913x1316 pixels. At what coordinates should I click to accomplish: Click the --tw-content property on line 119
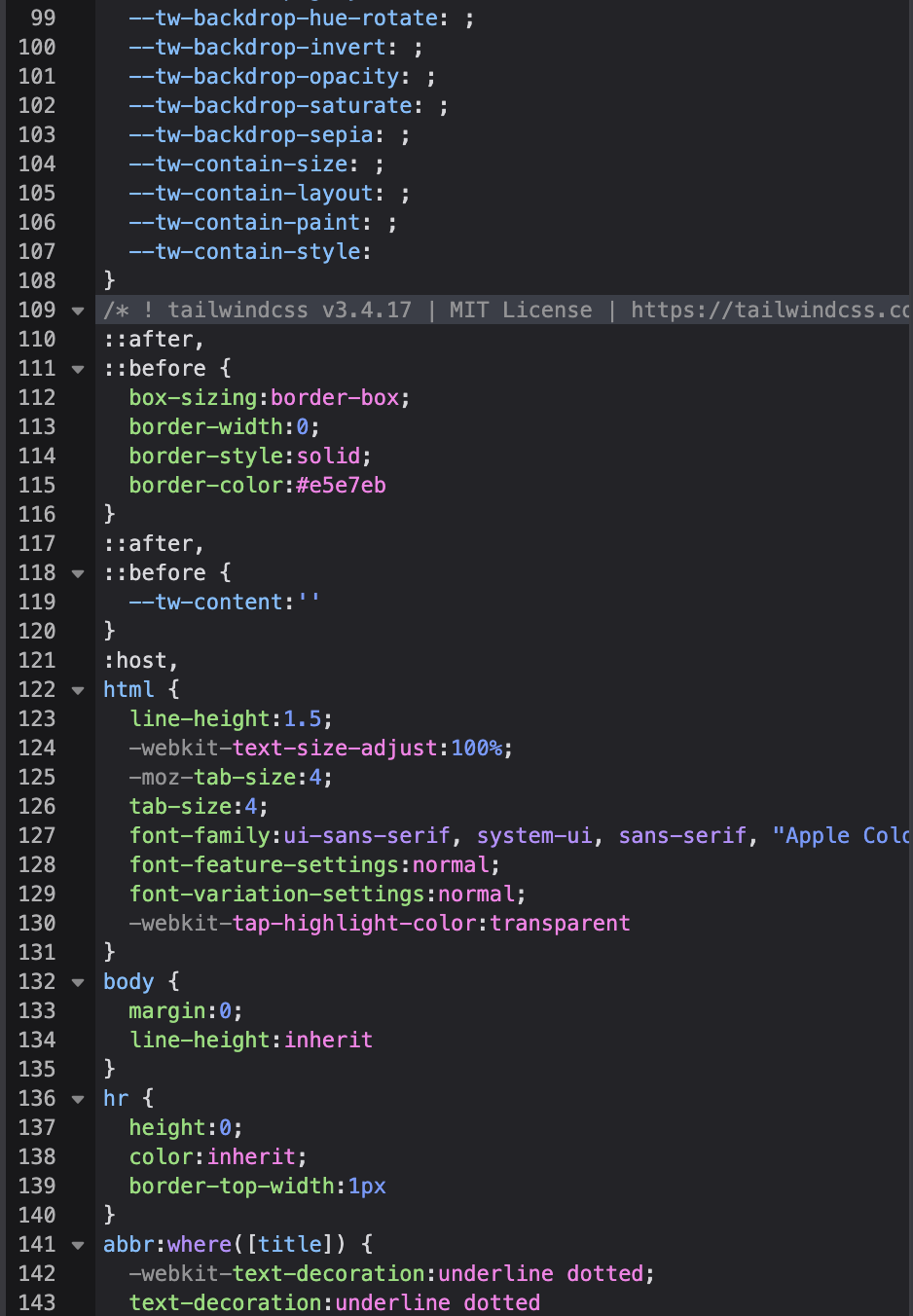click(206, 602)
